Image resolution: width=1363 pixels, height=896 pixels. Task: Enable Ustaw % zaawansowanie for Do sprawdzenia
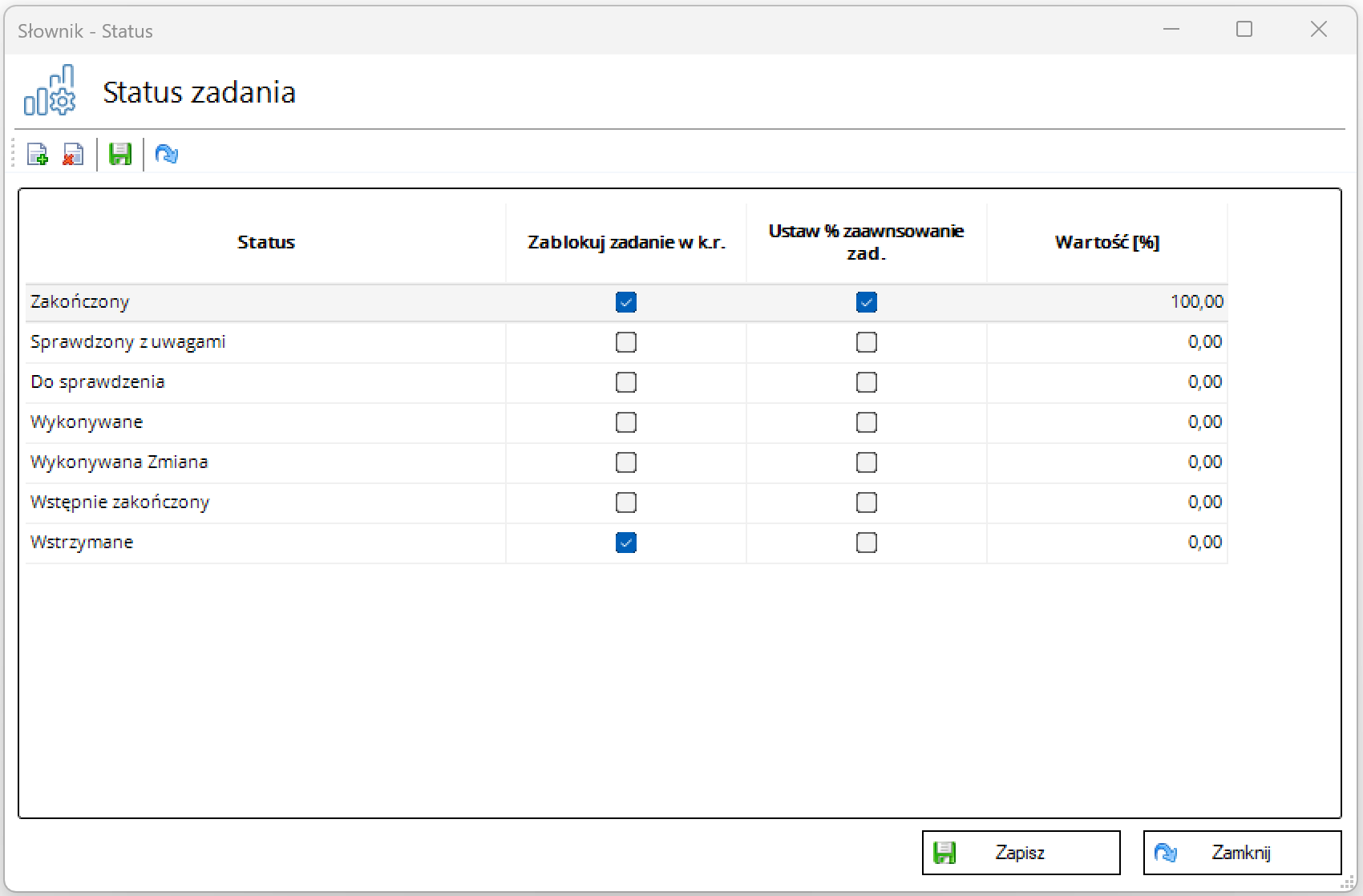coord(866,382)
